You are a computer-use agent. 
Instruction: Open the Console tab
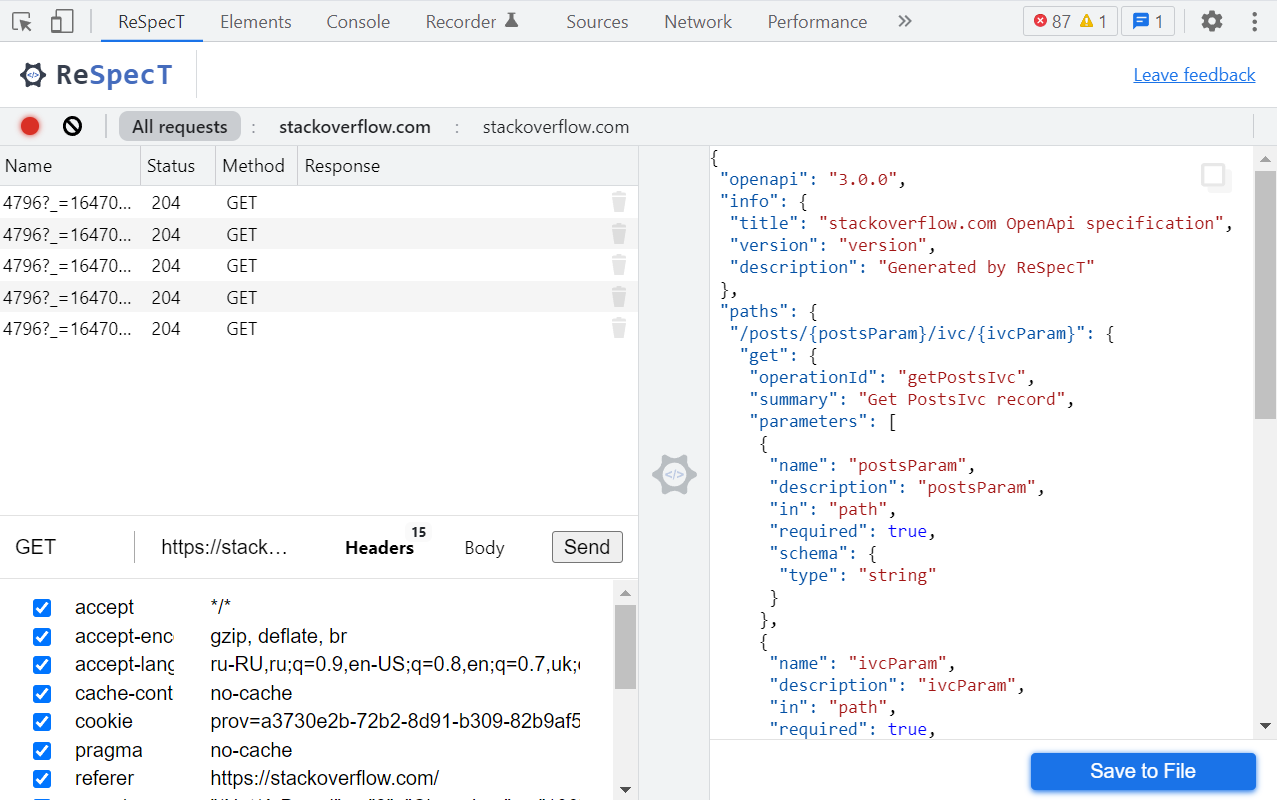pos(358,21)
